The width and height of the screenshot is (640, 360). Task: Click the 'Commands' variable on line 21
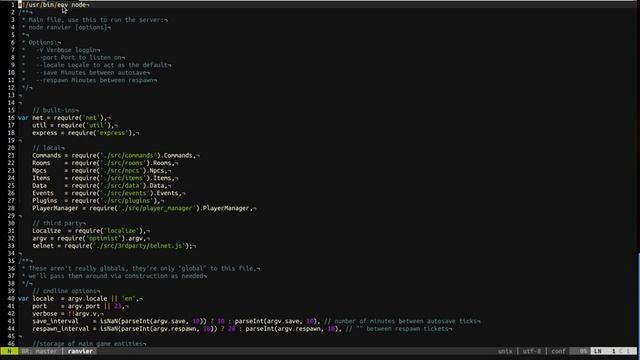(46, 156)
